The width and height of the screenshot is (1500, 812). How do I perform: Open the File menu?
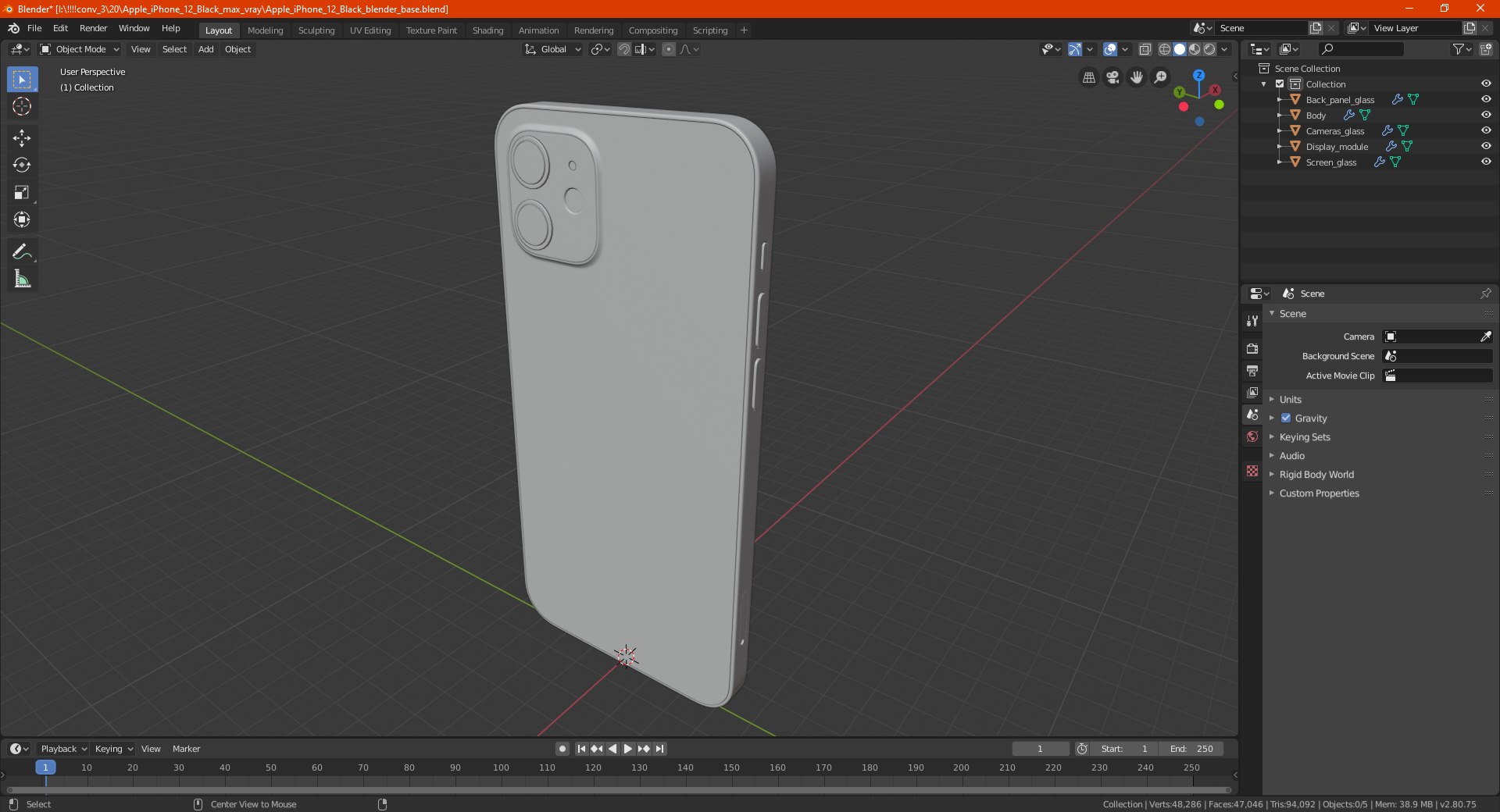tap(34, 28)
